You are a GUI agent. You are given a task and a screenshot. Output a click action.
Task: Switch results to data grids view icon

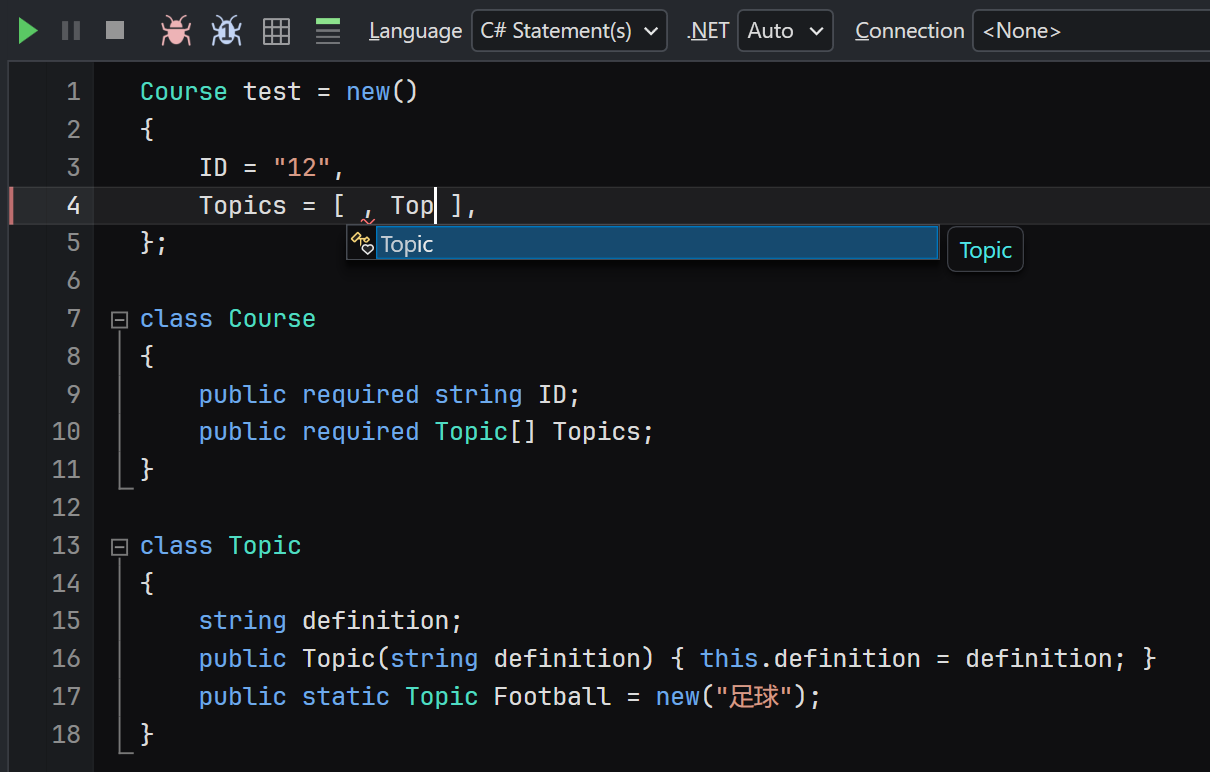276,31
